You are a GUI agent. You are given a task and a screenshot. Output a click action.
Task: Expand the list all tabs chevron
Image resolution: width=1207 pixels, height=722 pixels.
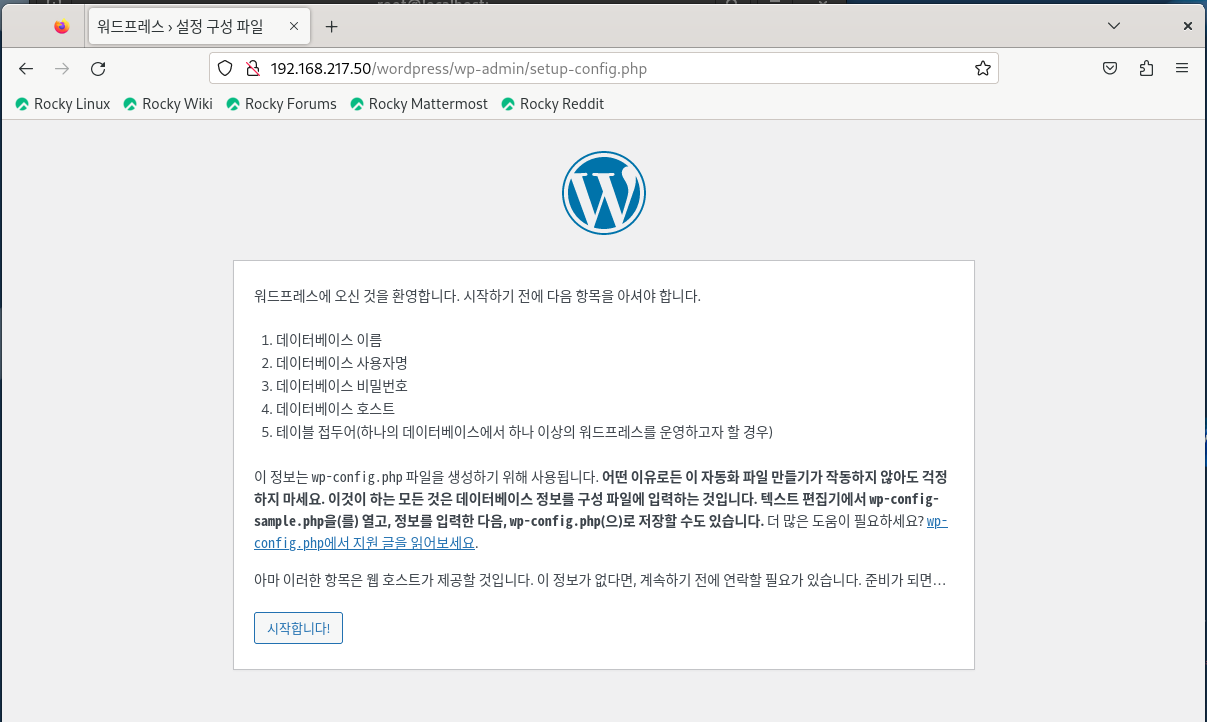click(x=1114, y=26)
